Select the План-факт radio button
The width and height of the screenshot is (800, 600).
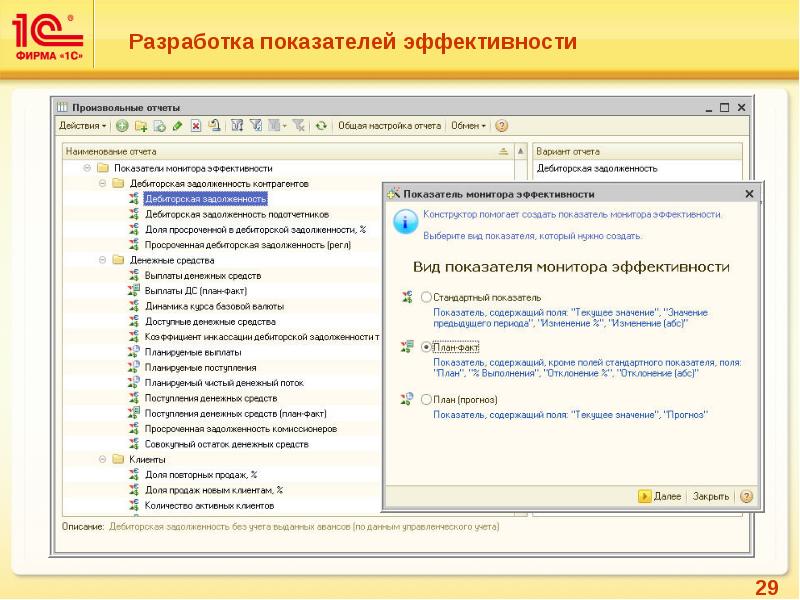click(x=427, y=346)
